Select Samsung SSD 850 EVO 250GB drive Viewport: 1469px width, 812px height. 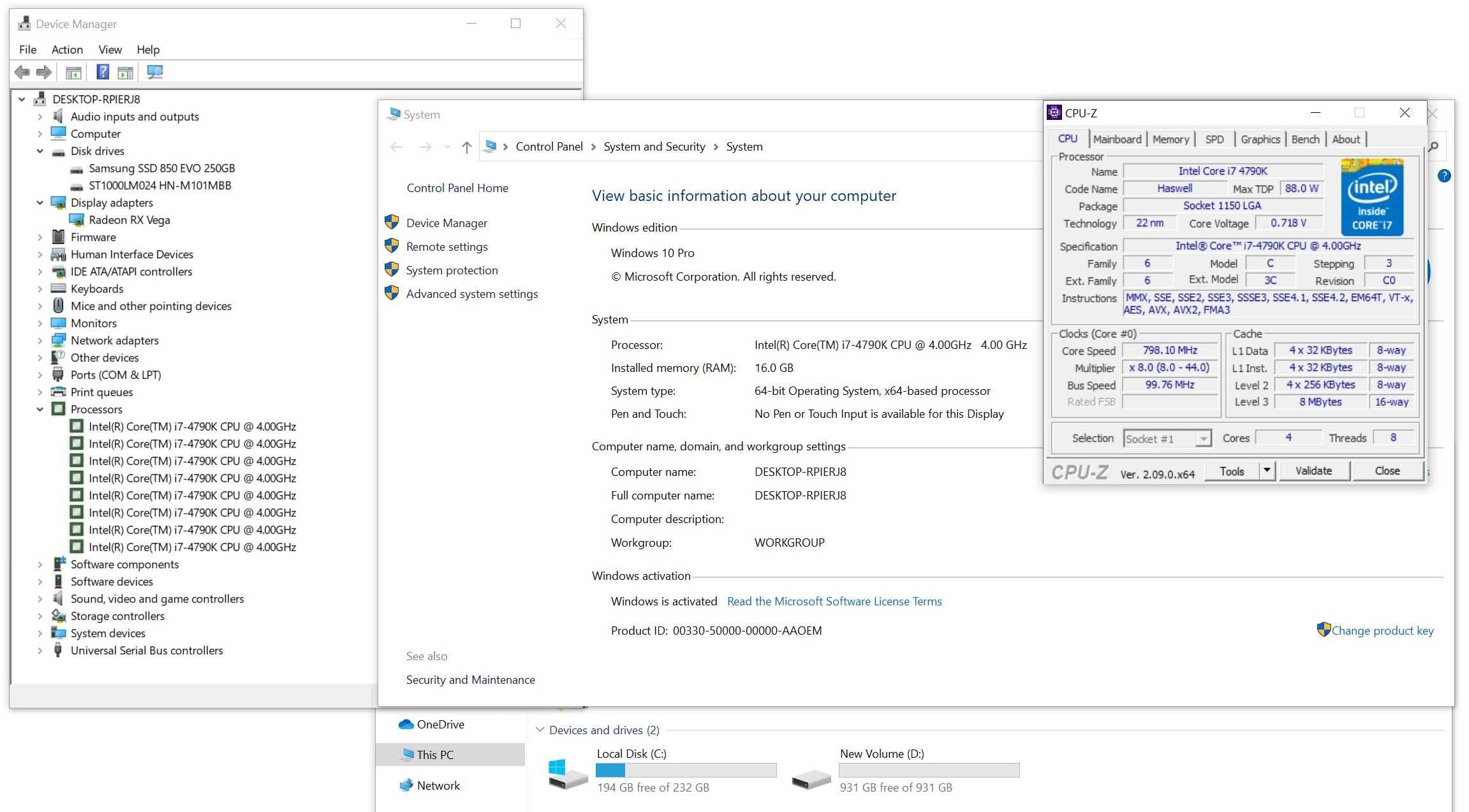pyautogui.click(x=161, y=168)
